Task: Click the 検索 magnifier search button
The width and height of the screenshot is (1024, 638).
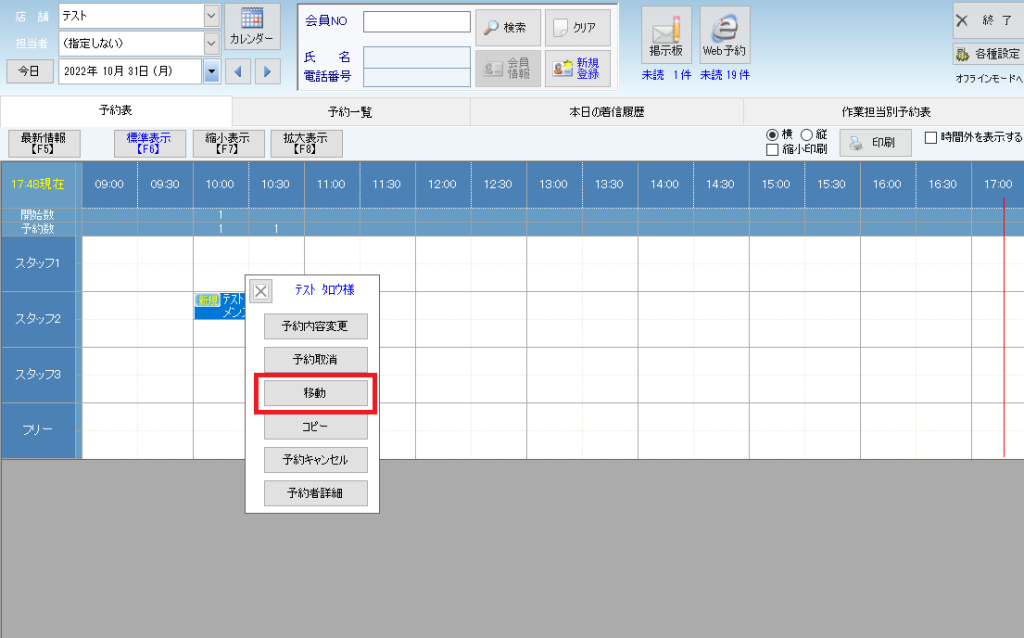Action: click(x=507, y=28)
